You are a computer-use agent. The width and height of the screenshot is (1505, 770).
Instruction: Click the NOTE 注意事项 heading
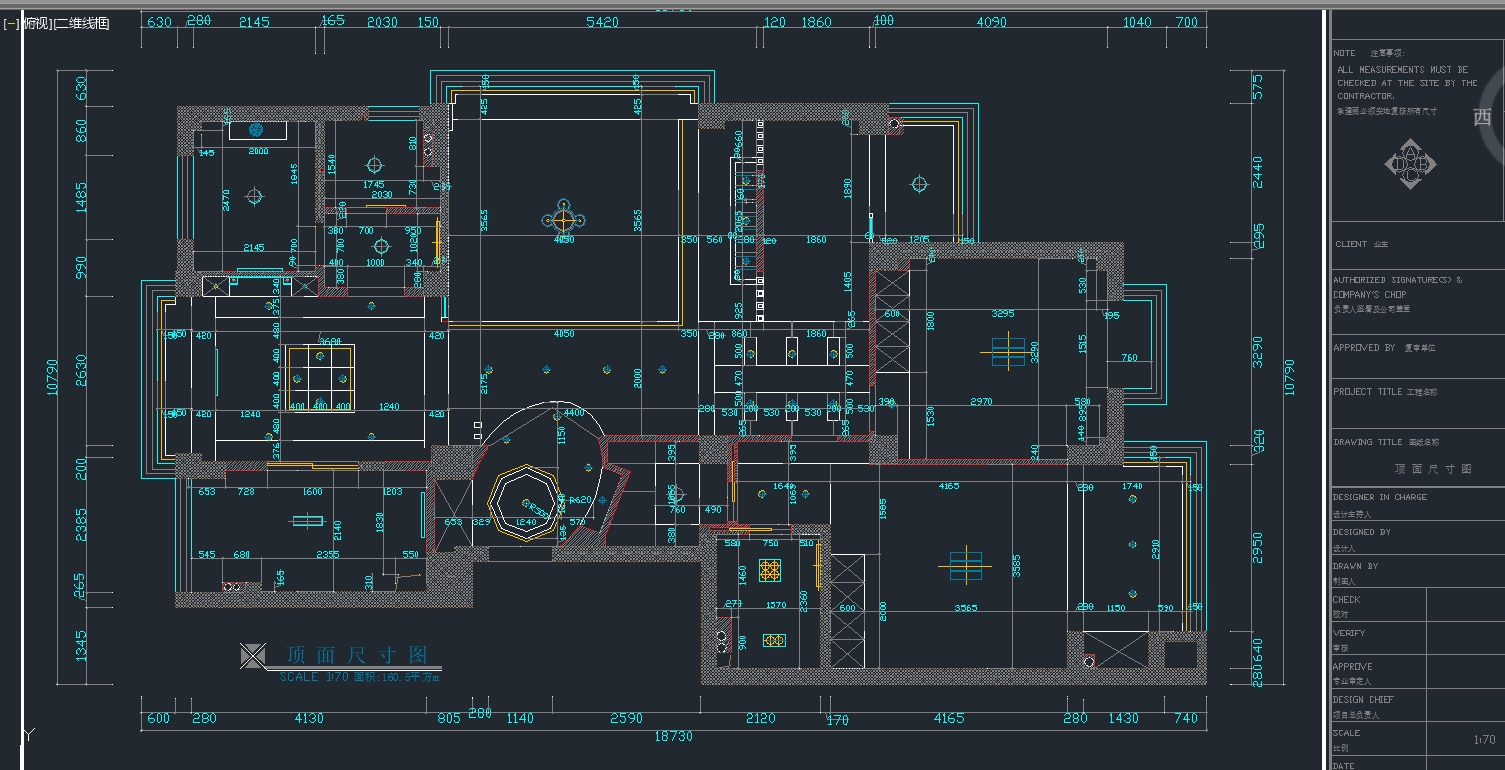1369,53
